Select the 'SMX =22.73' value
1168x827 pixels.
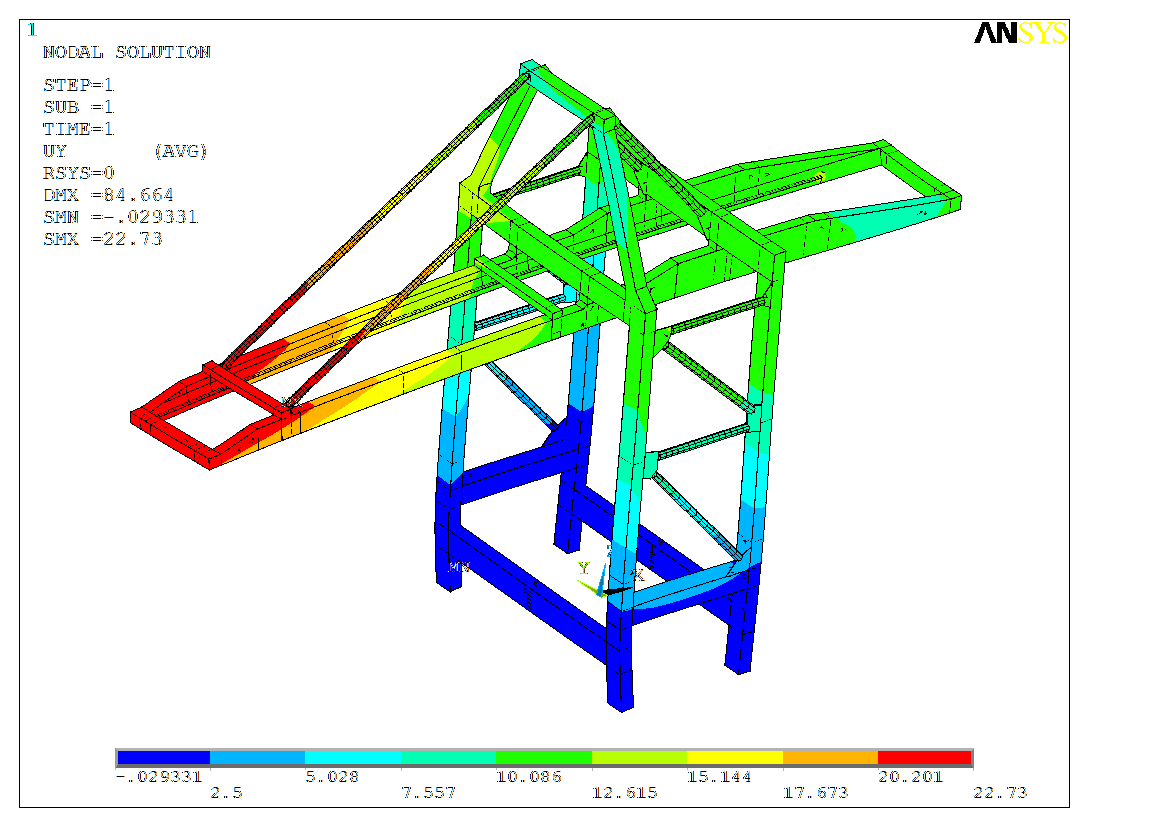click(x=102, y=239)
